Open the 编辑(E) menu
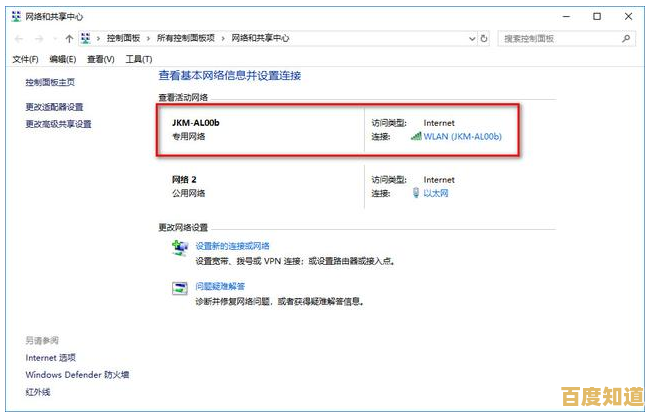This screenshot has height=415, width=649. tap(62, 59)
